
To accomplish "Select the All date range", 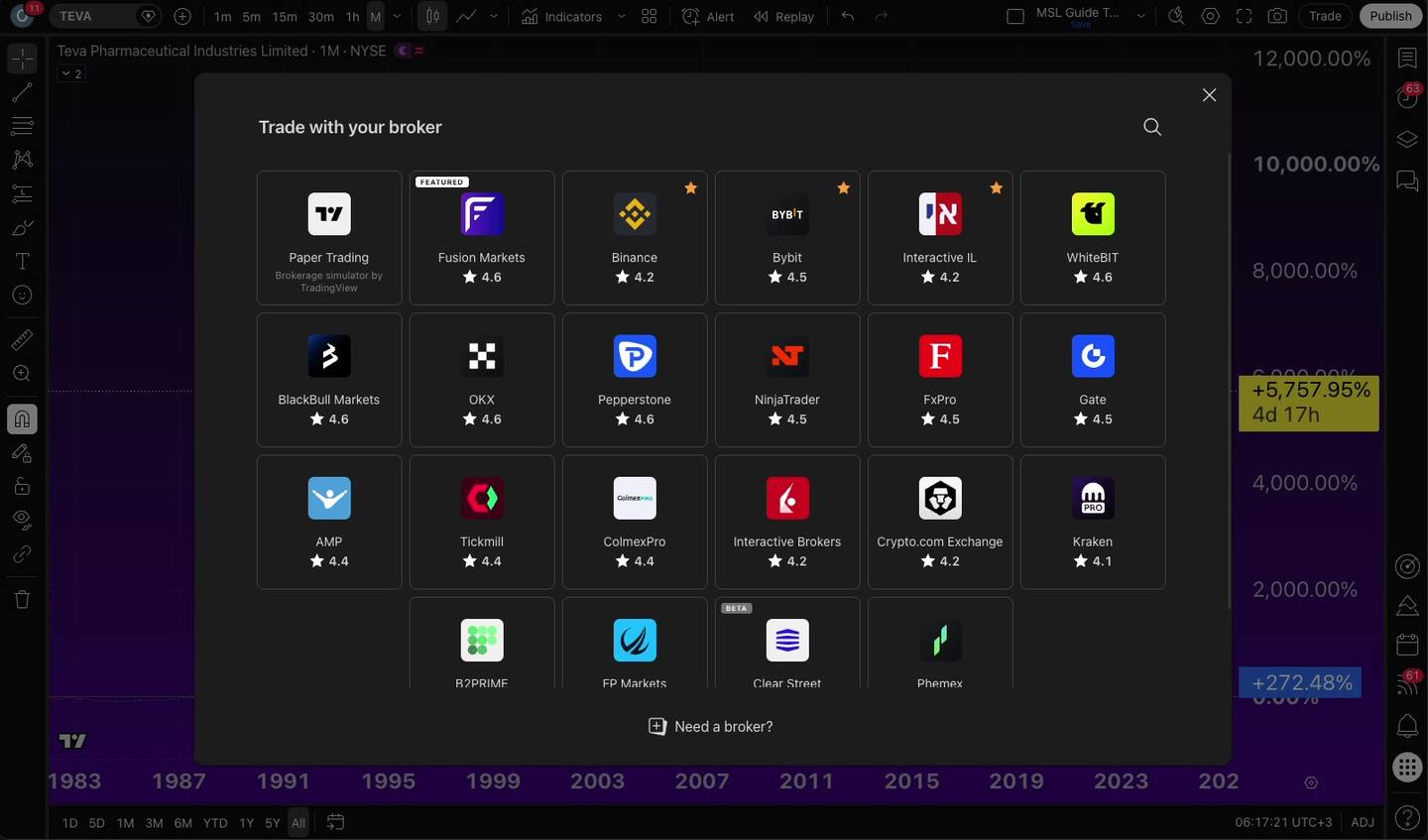I will tap(298, 823).
